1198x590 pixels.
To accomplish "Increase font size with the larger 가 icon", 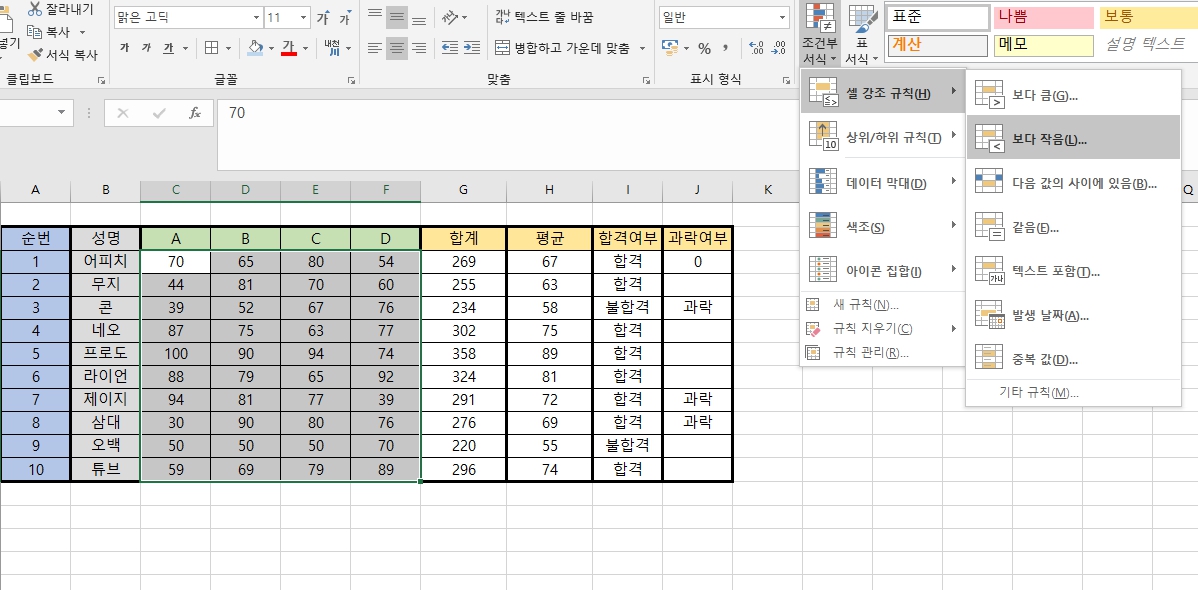I will click(324, 17).
